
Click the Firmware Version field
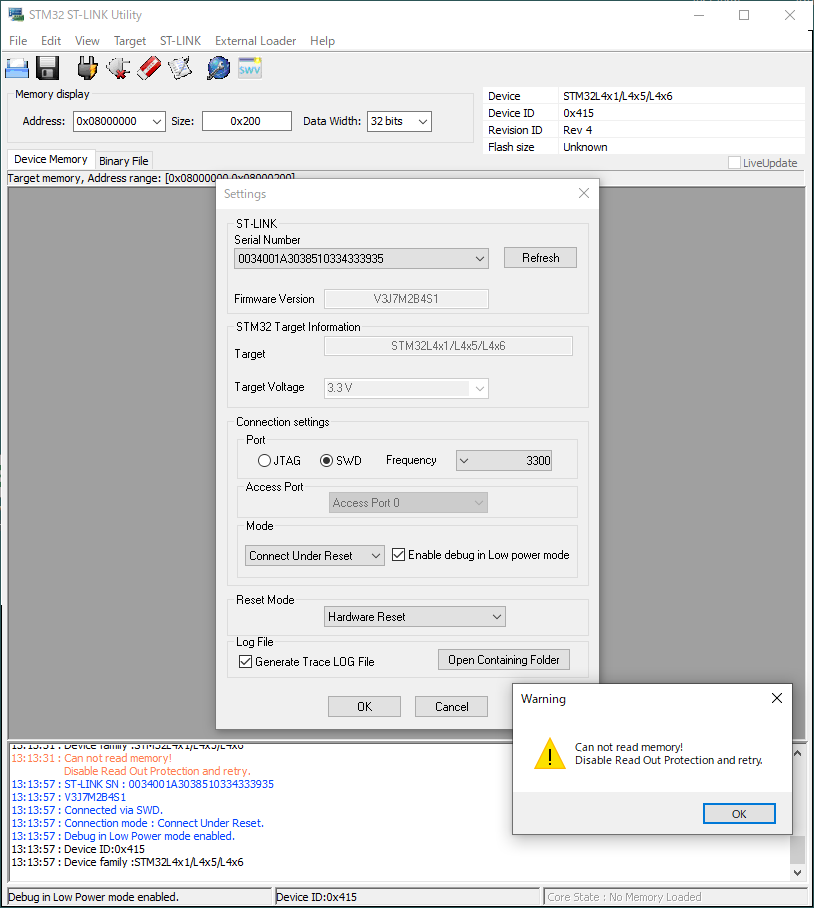(x=406, y=299)
